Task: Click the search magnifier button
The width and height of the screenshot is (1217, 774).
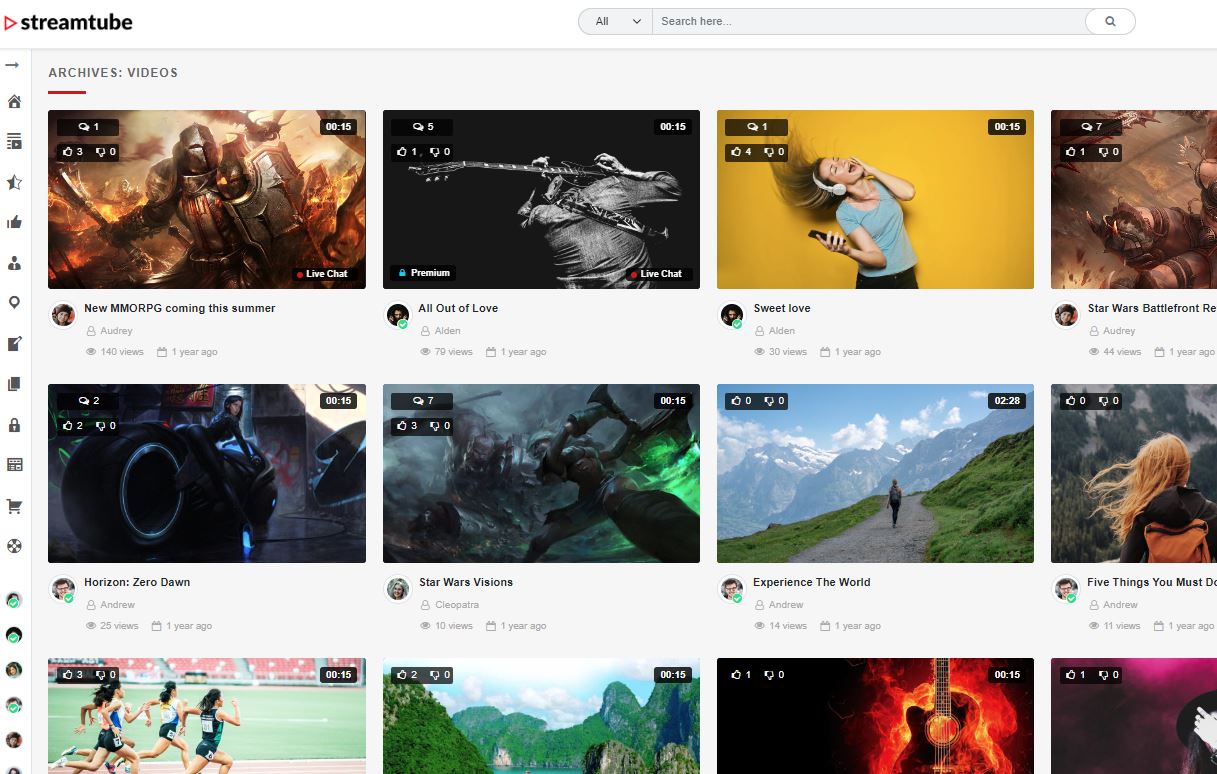Action: pos(1110,21)
